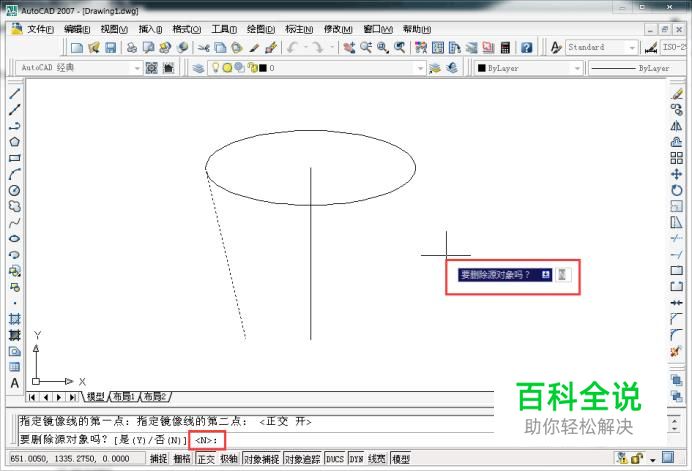Select the Polygon draw tool
This screenshot has height=471, width=692.
click(x=15, y=142)
